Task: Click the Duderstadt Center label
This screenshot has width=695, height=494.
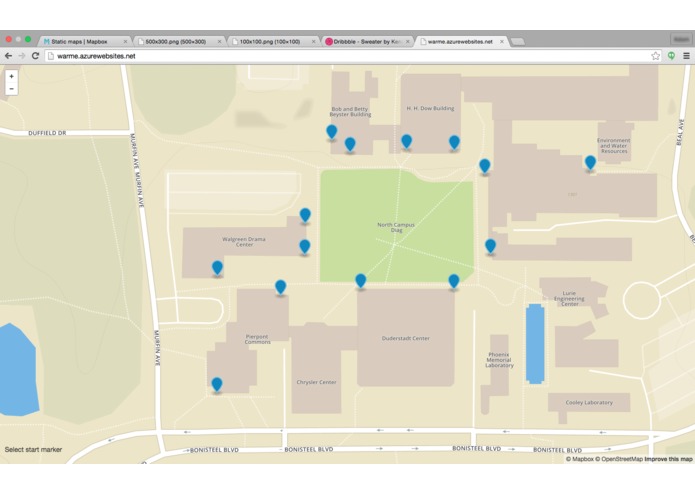Action: click(406, 338)
